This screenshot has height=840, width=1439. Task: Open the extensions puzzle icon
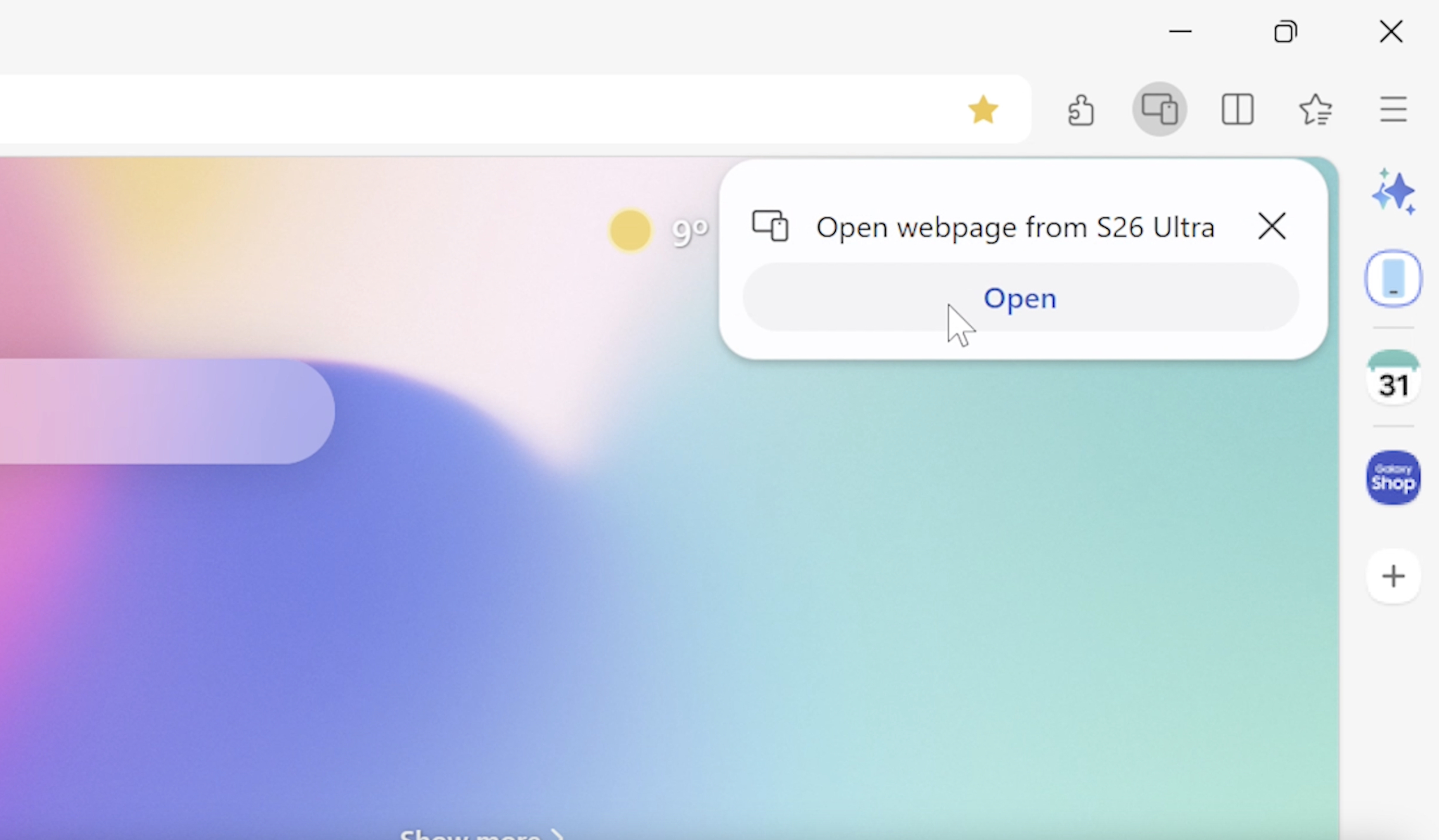(x=1081, y=109)
